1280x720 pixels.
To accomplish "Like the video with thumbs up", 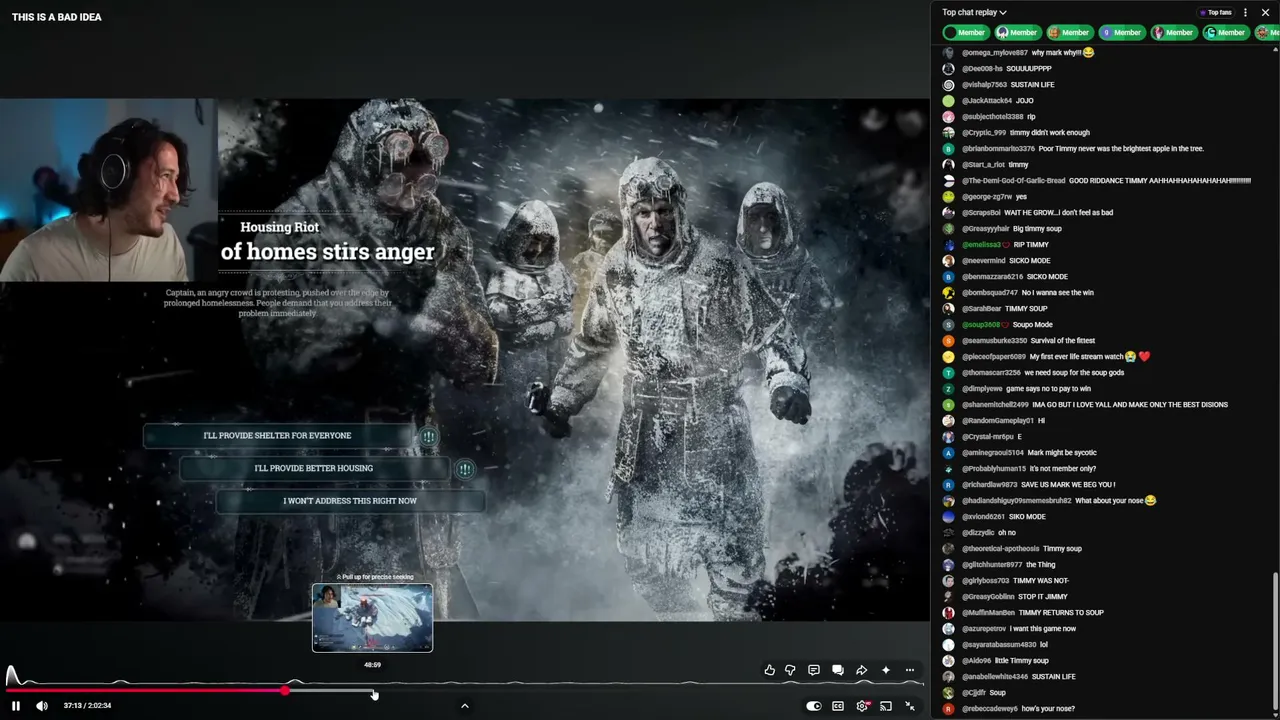I will [x=769, y=670].
